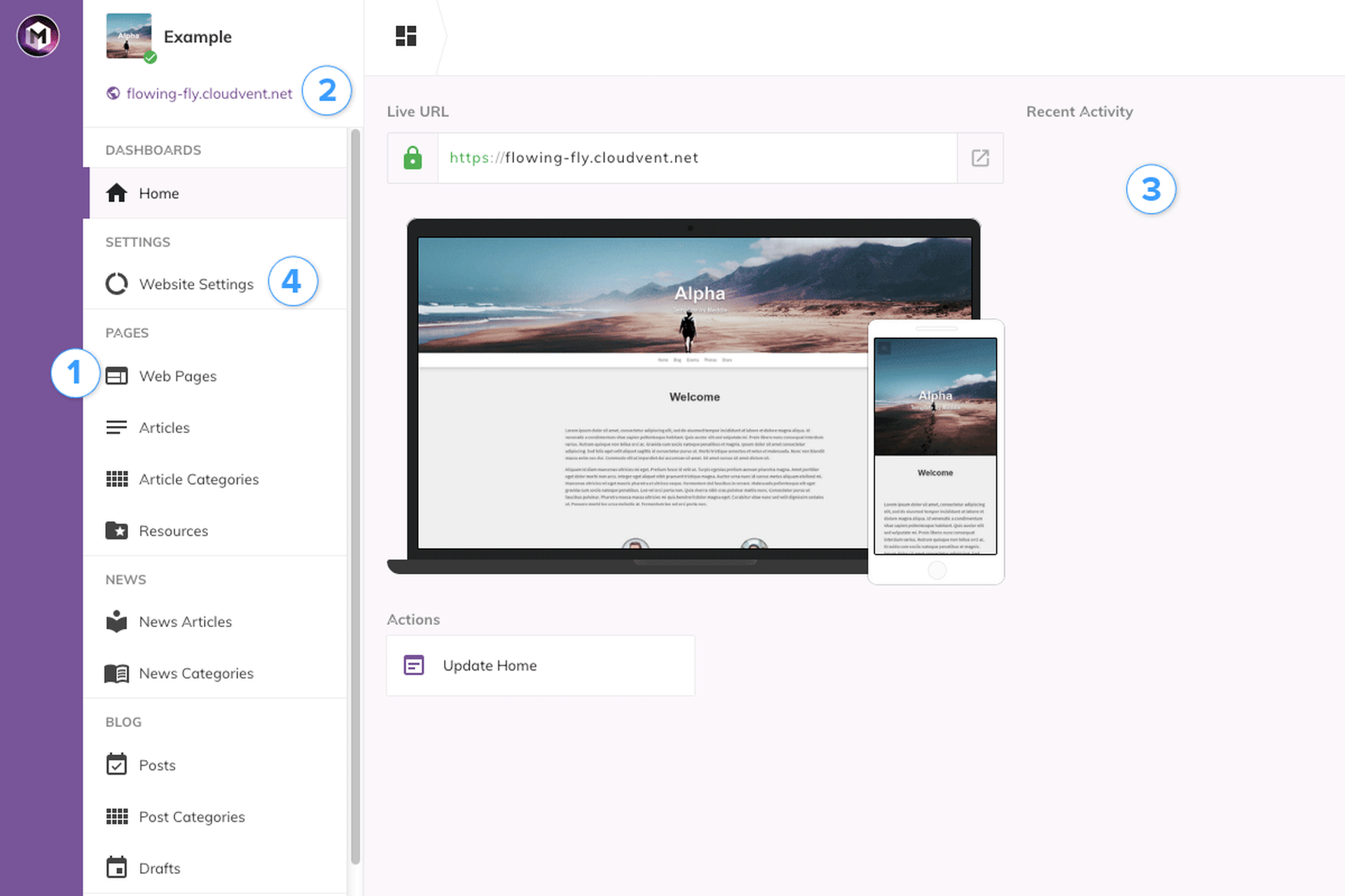Select Post Categories in the sidebar
This screenshot has width=1345, height=896.
(x=191, y=817)
